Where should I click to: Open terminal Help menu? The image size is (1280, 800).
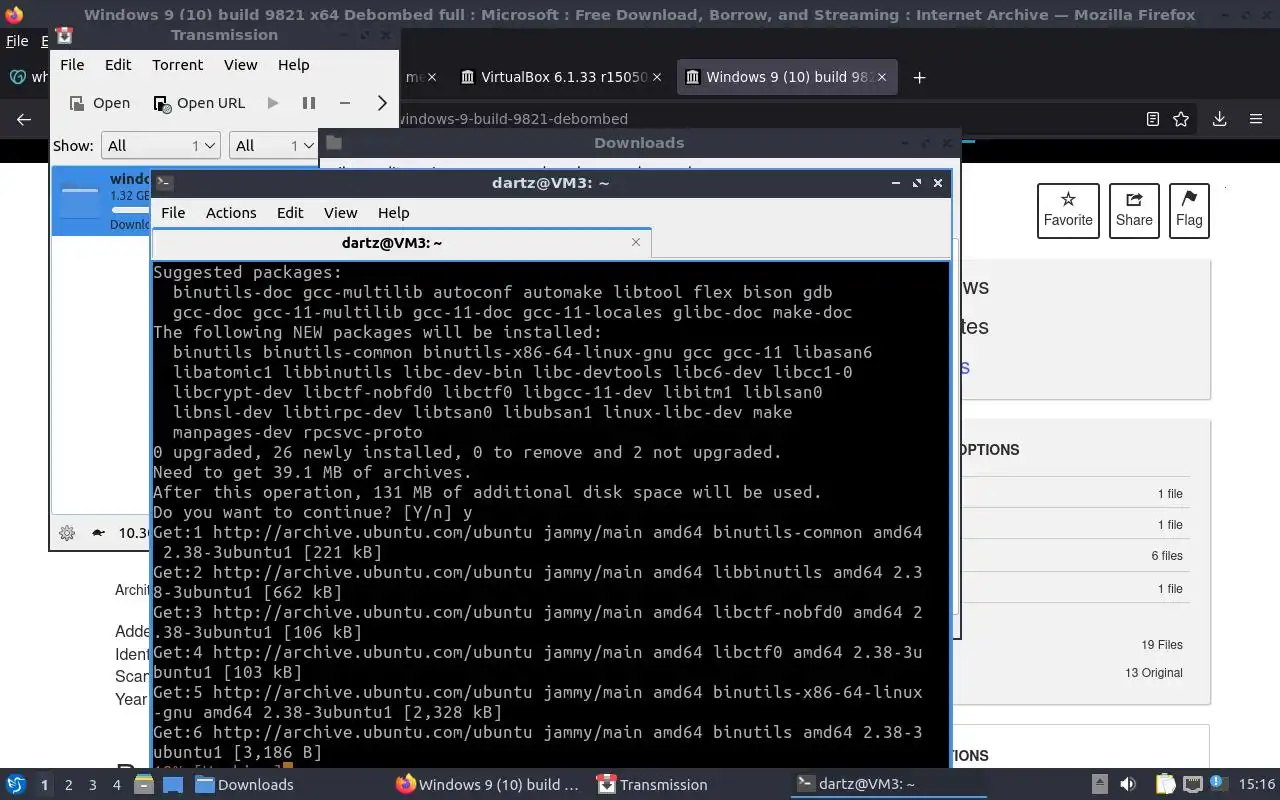[393, 213]
